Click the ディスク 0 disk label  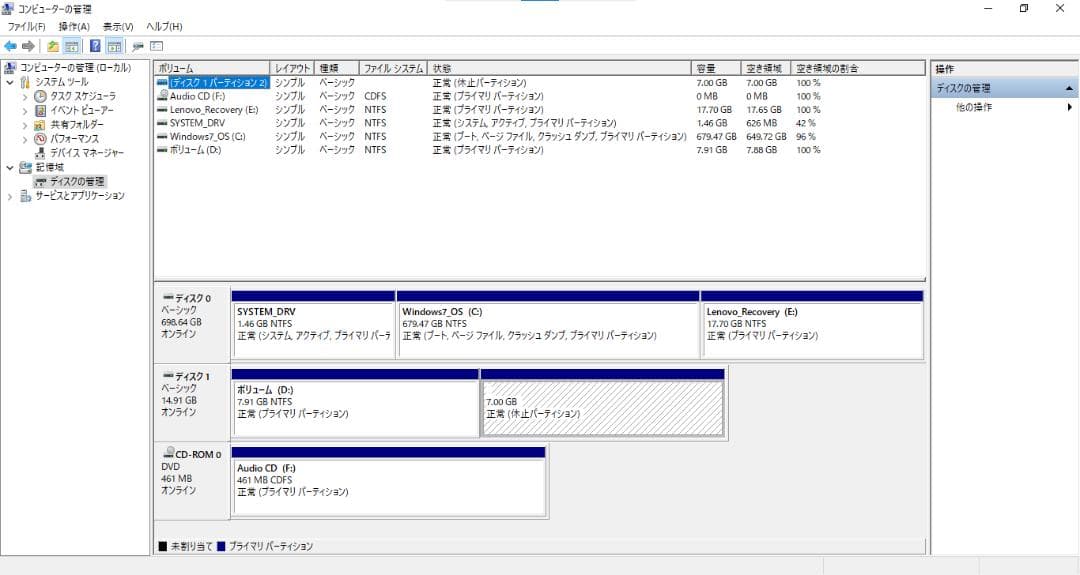193,298
